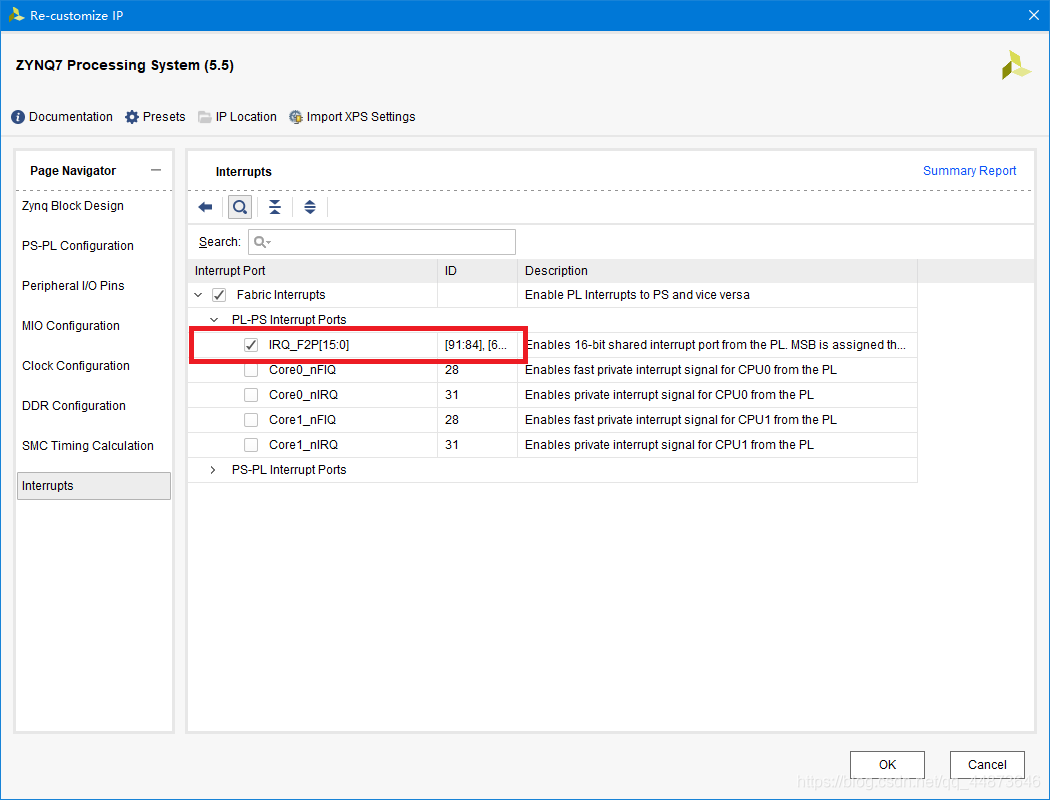
Task: Open Peripheral I/O Pins page
Action: 73,286
